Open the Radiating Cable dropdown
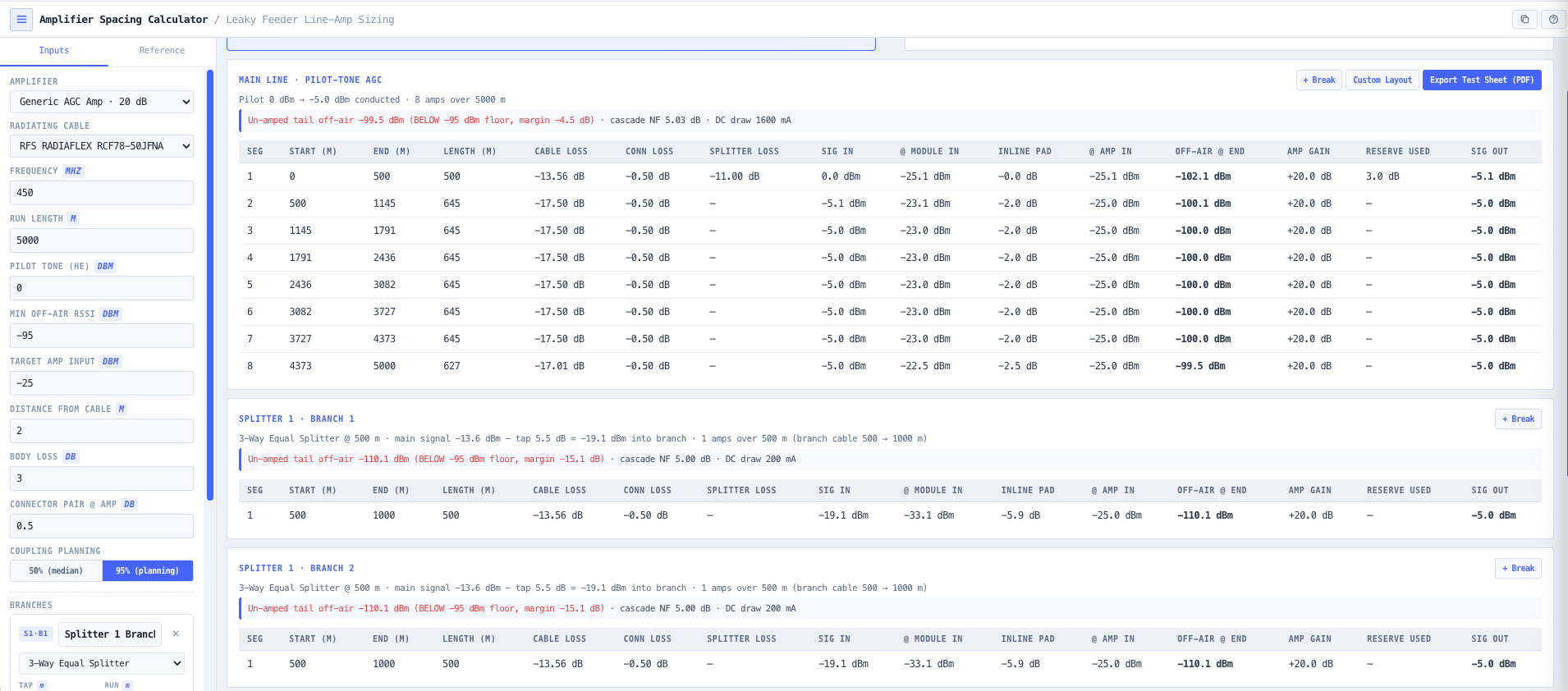 [102, 146]
